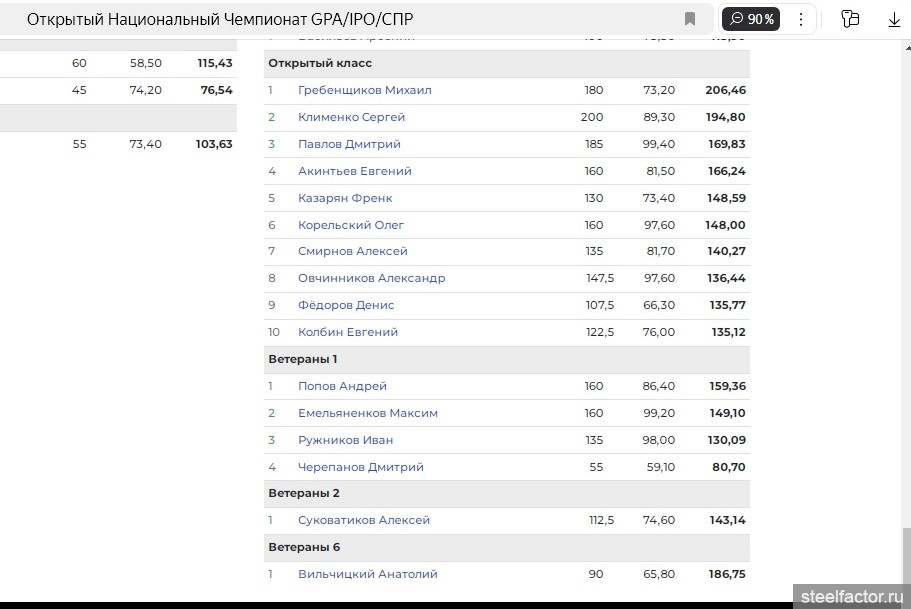Click the page title in the address bar

pyautogui.click(x=219, y=19)
